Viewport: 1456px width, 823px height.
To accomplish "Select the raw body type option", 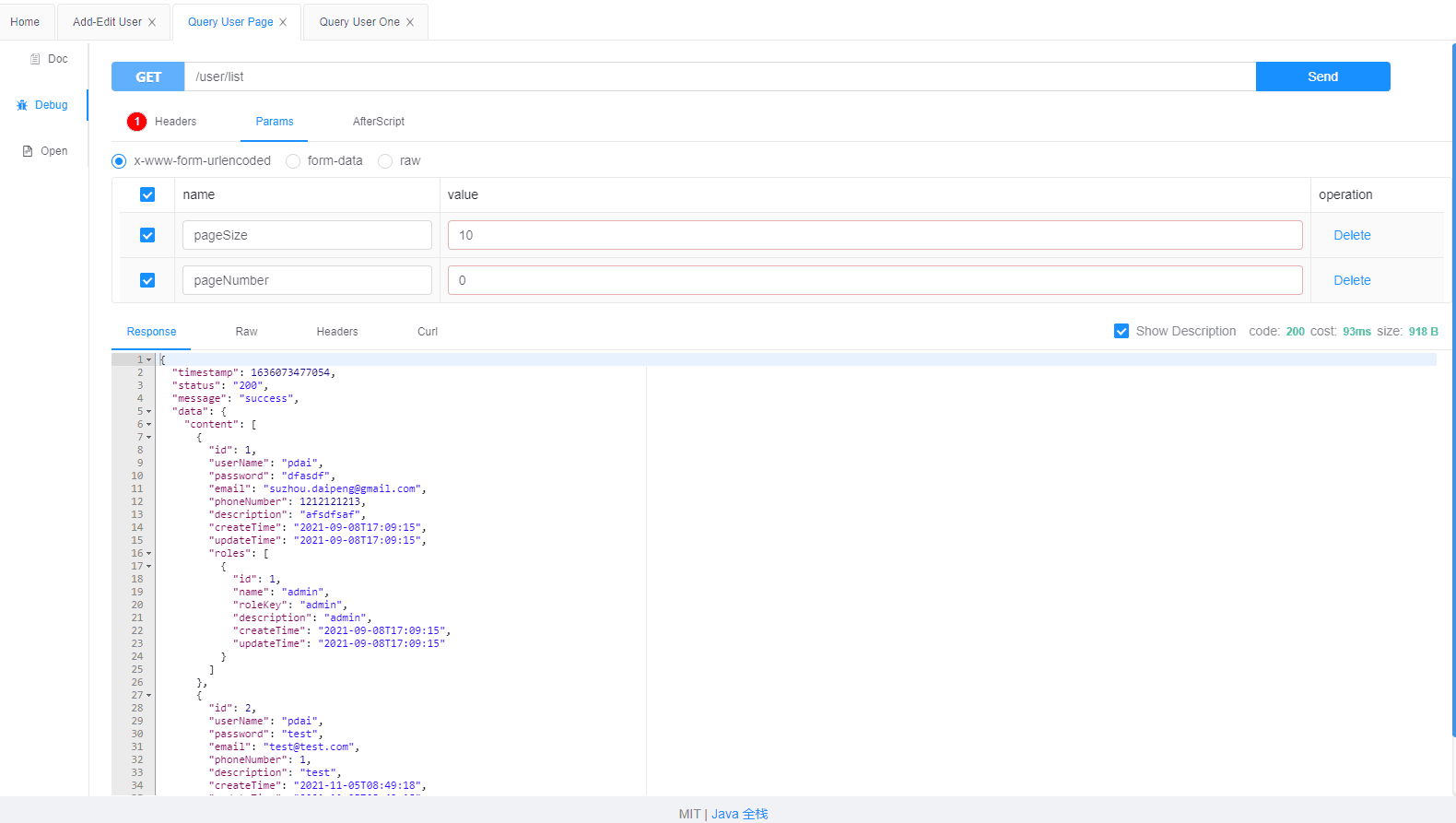I will (385, 161).
